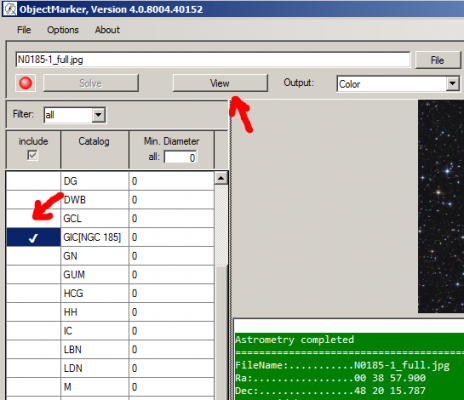The image size is (464, 400).
Task: Select the IC catalog name cell
Action: (x=95, y=331)
